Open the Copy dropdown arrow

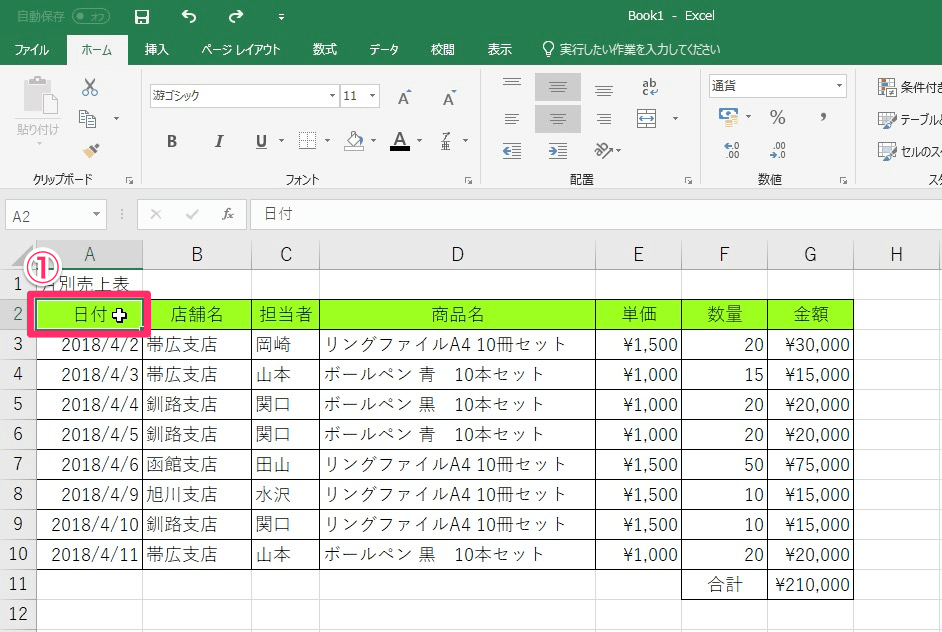click(x=117, y=118)
